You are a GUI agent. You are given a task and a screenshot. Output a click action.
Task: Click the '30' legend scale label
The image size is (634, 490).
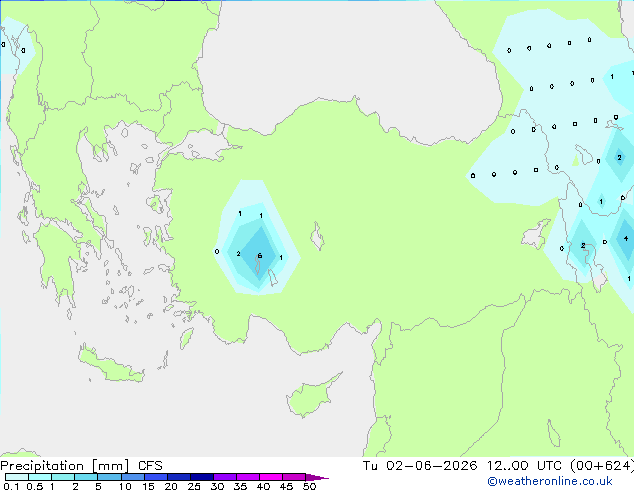217,486
